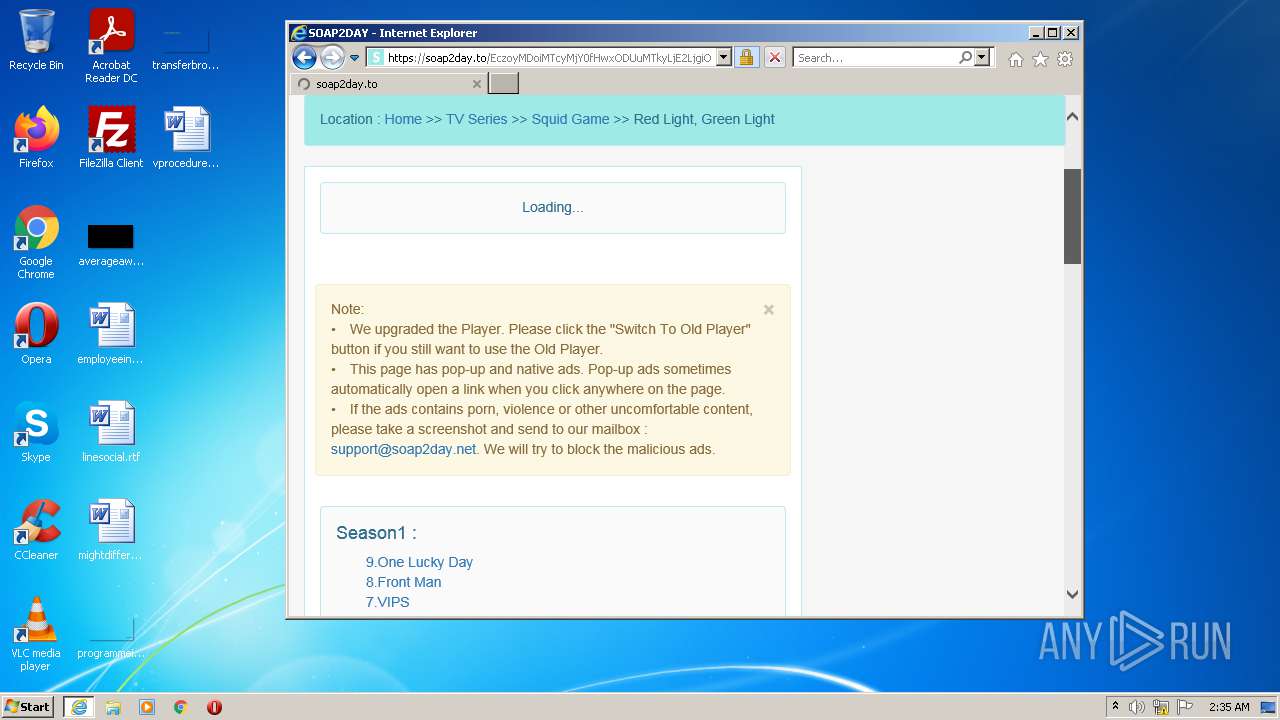Screen dimensions: 1280x720
Task: Click Opera icon in taskbar
Action: click(214, 707)
